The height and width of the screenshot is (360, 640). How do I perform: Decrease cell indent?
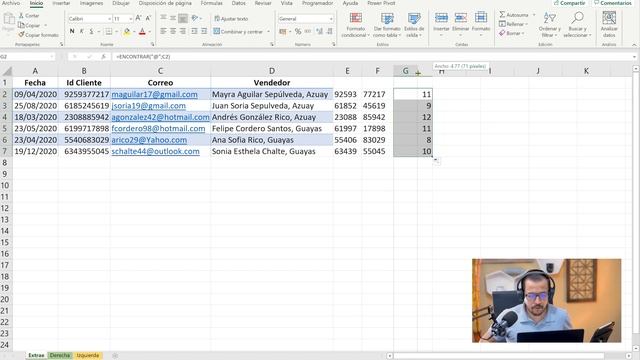pyautogui.click(x=194, y=31)
